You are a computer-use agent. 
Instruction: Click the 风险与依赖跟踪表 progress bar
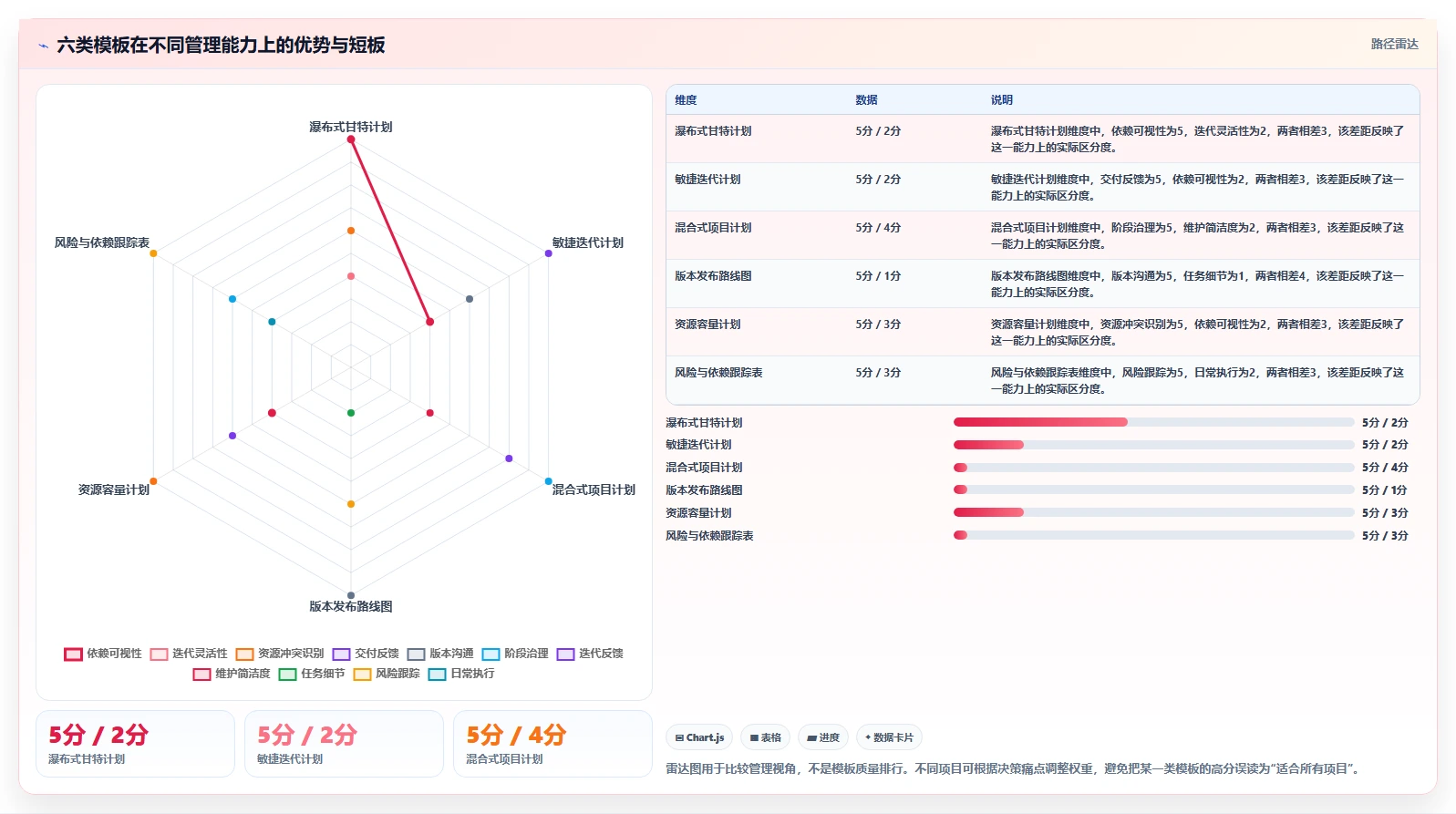click(1153, 535)
